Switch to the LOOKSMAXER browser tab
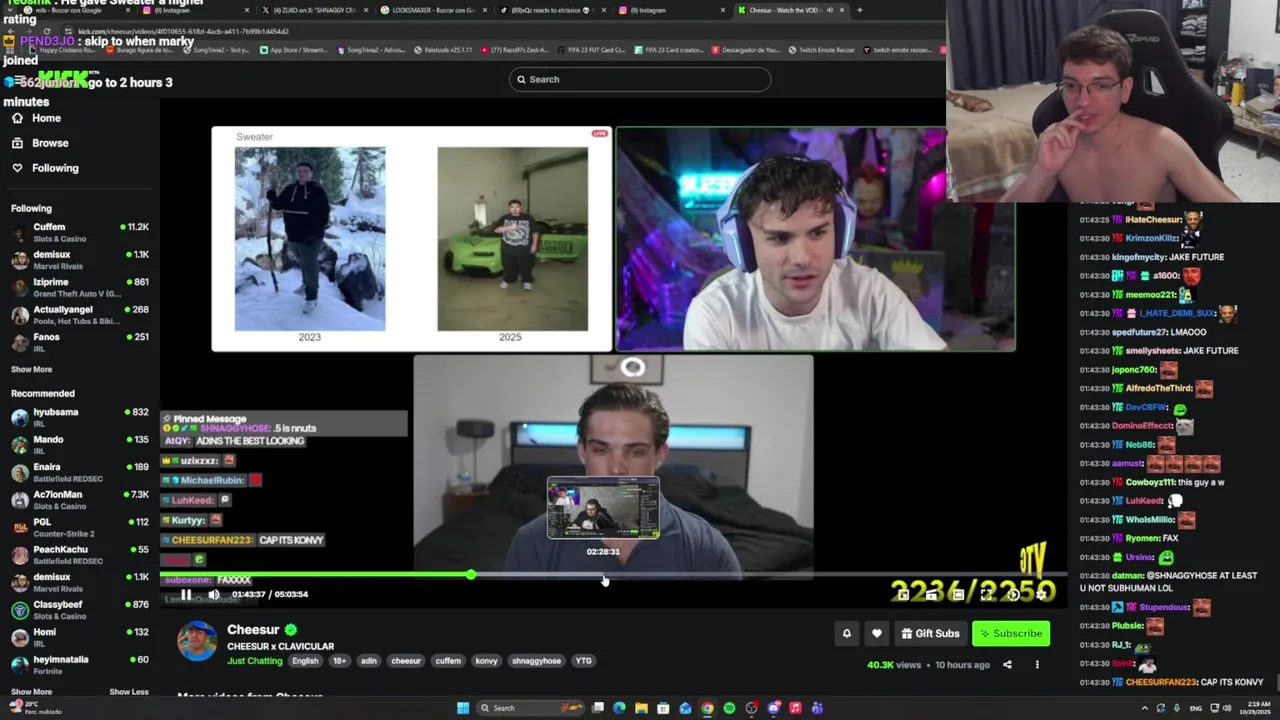The width and height of the screenshot is (1280, 720). click(x=432, y=10)
